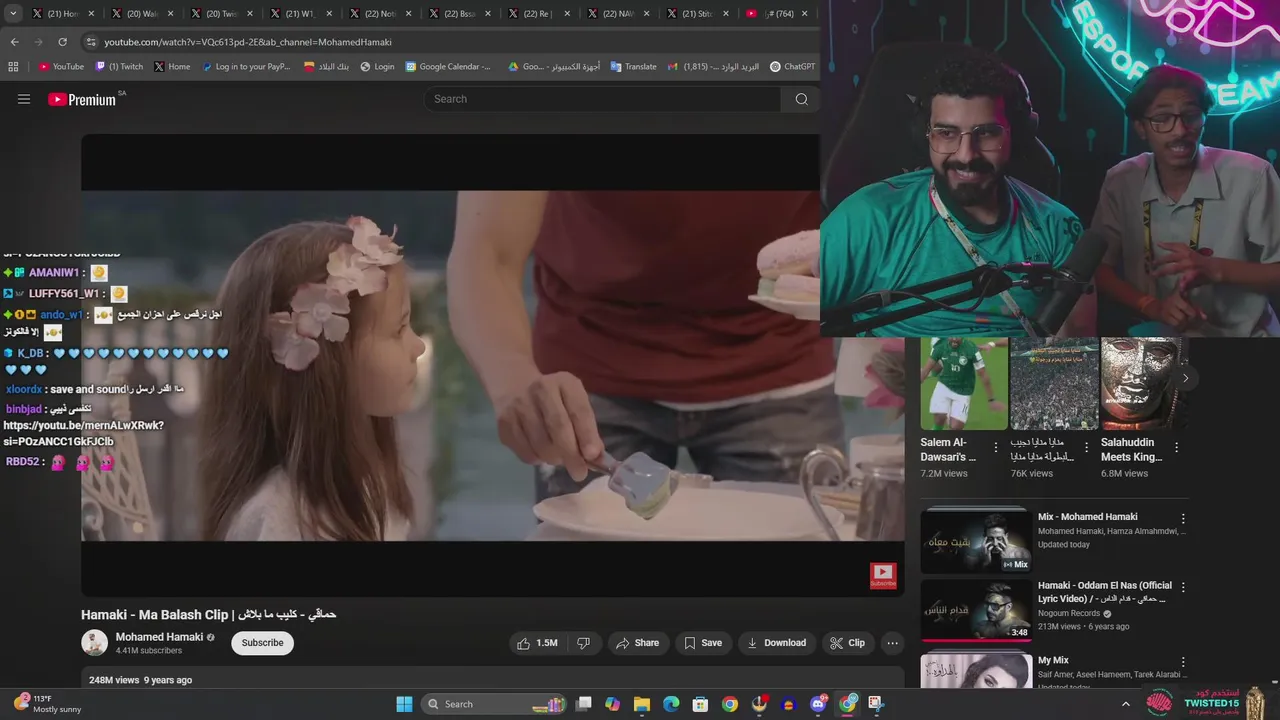Focus the YouTube search field
The width and height of the screenshot is (1280, 720).
603,99
